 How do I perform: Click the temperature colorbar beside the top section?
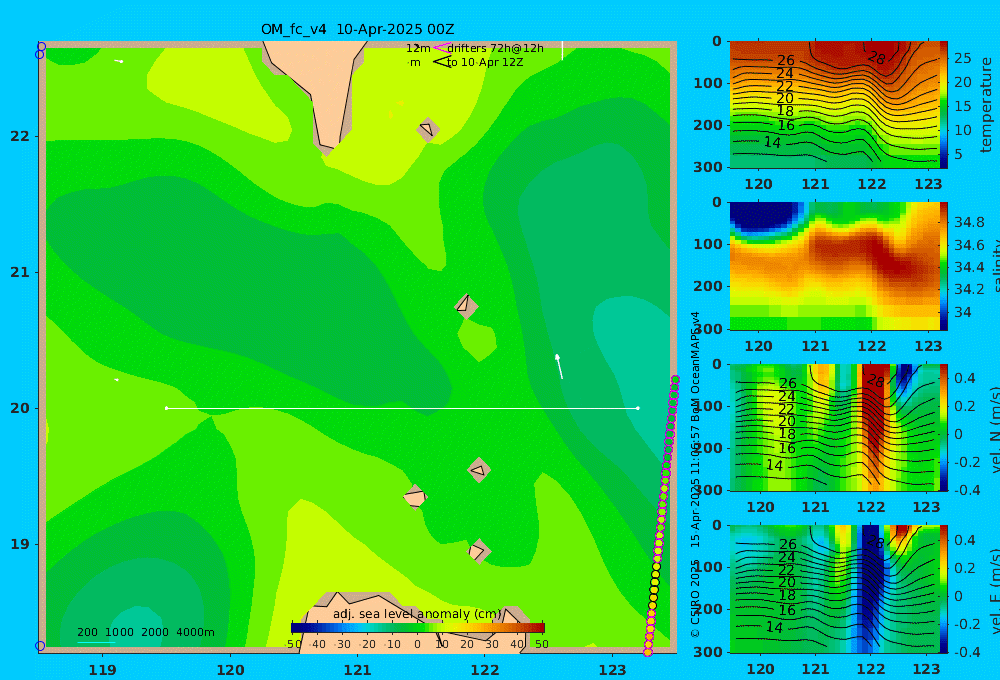pyautogui.click(x=943, y=105)
